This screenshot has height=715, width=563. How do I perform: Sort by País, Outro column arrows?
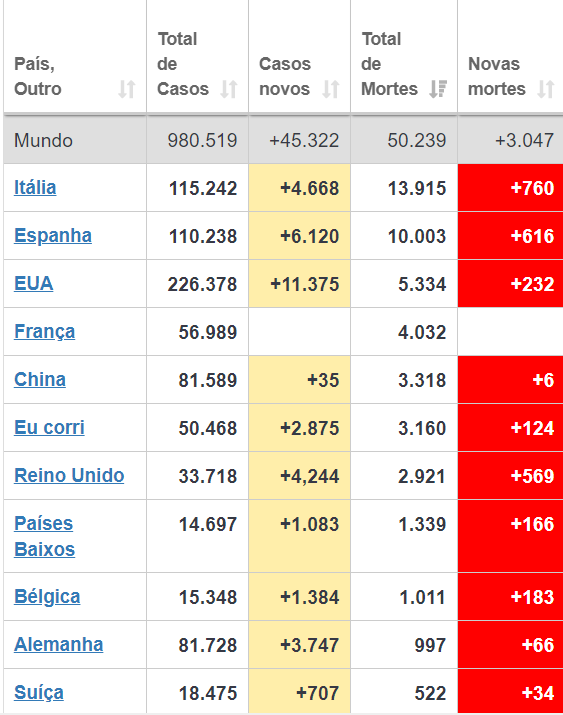[127, 89]
